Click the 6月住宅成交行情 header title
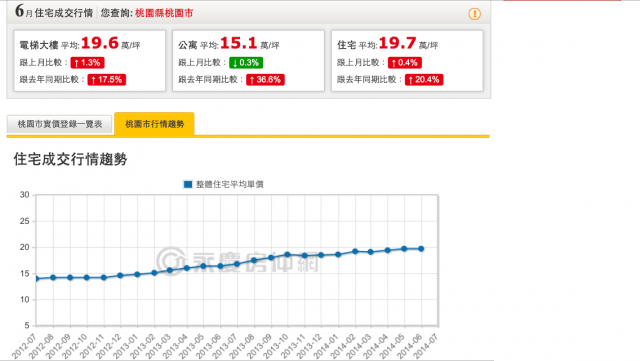 pyautogui.click(x=54, y=12)
